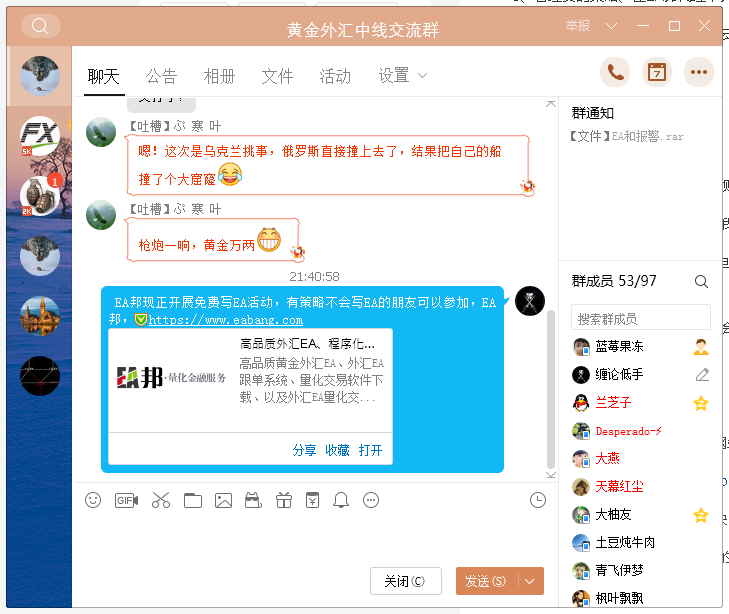729x614 pixels.
Task: Start a group voice call
Action: pyautogui.click(x=615, y=73)
